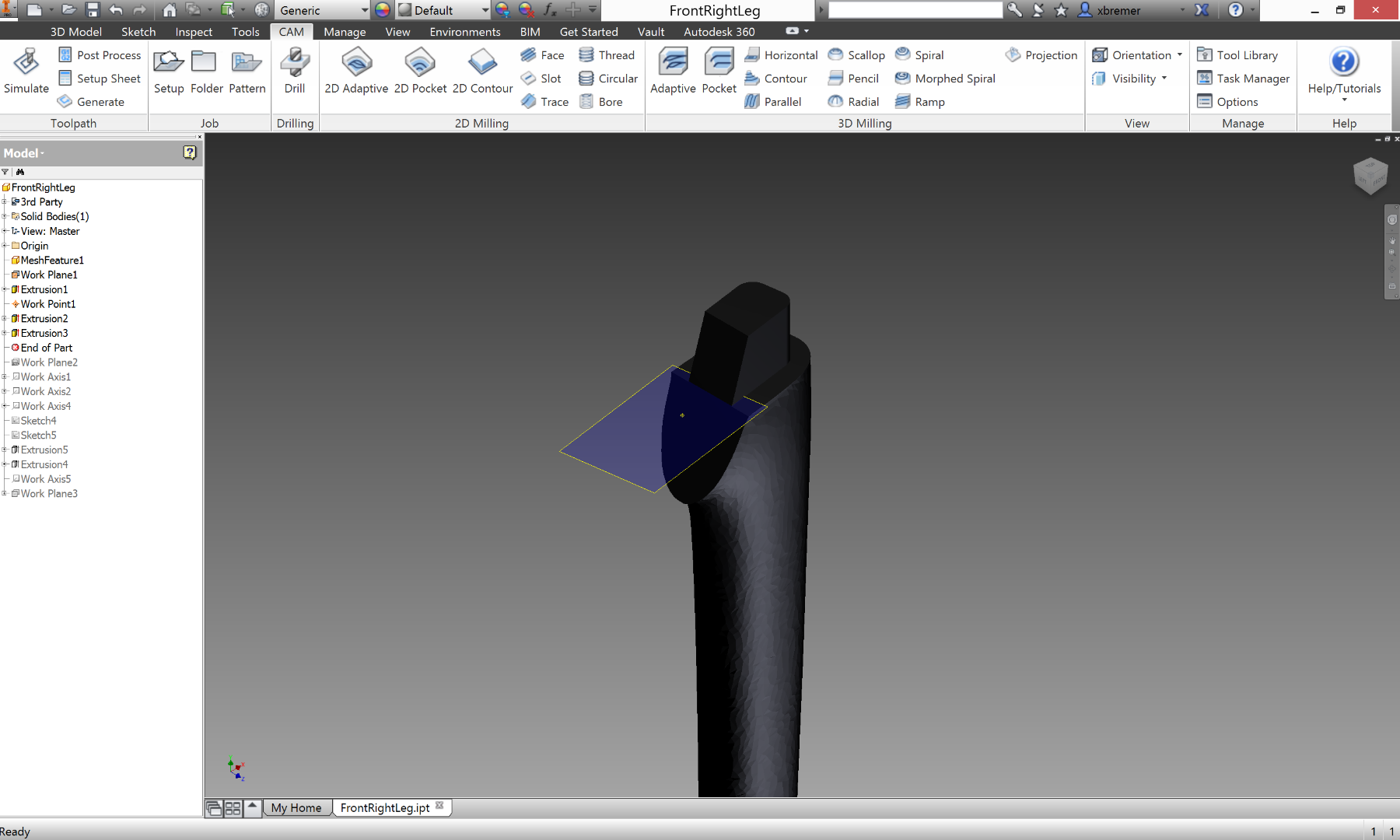Click the Post Process button
The image size is (1400, 840).
[100, 55]
